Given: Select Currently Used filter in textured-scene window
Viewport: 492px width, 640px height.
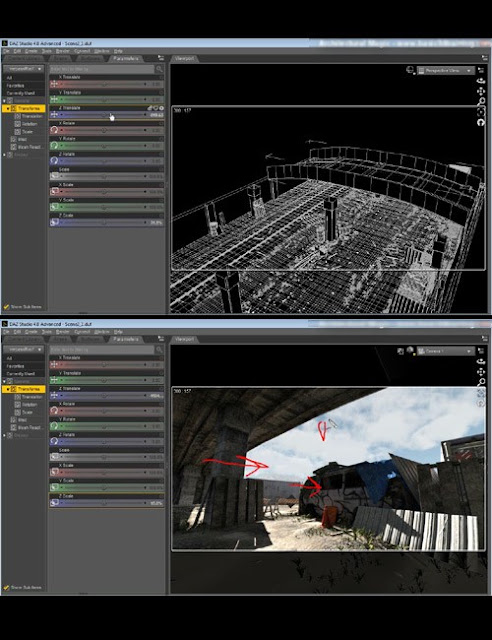Looking at the screenshot, I should tap(20, 373).
